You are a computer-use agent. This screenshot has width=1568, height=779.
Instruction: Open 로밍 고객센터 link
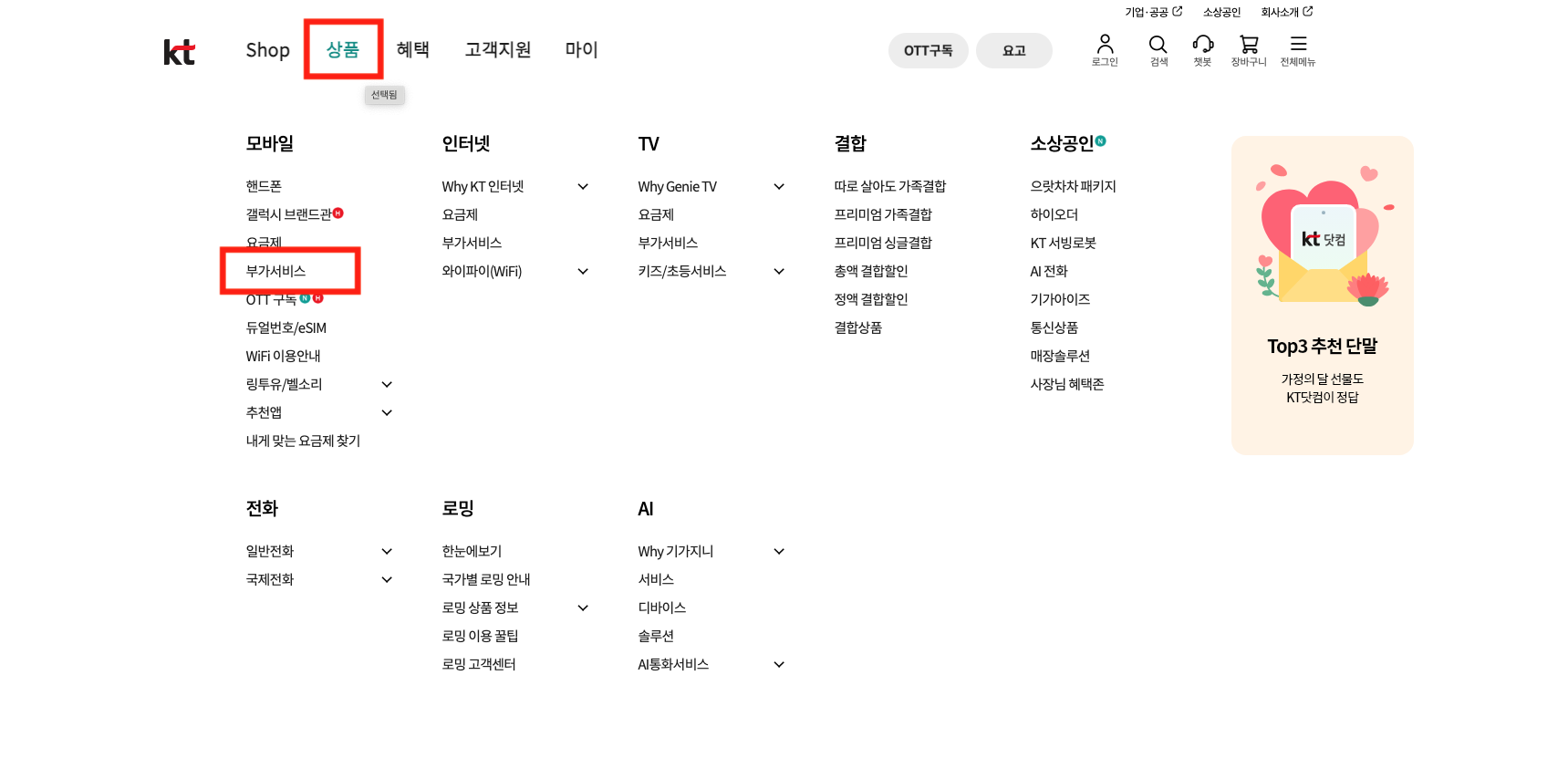tap(479, 664)
